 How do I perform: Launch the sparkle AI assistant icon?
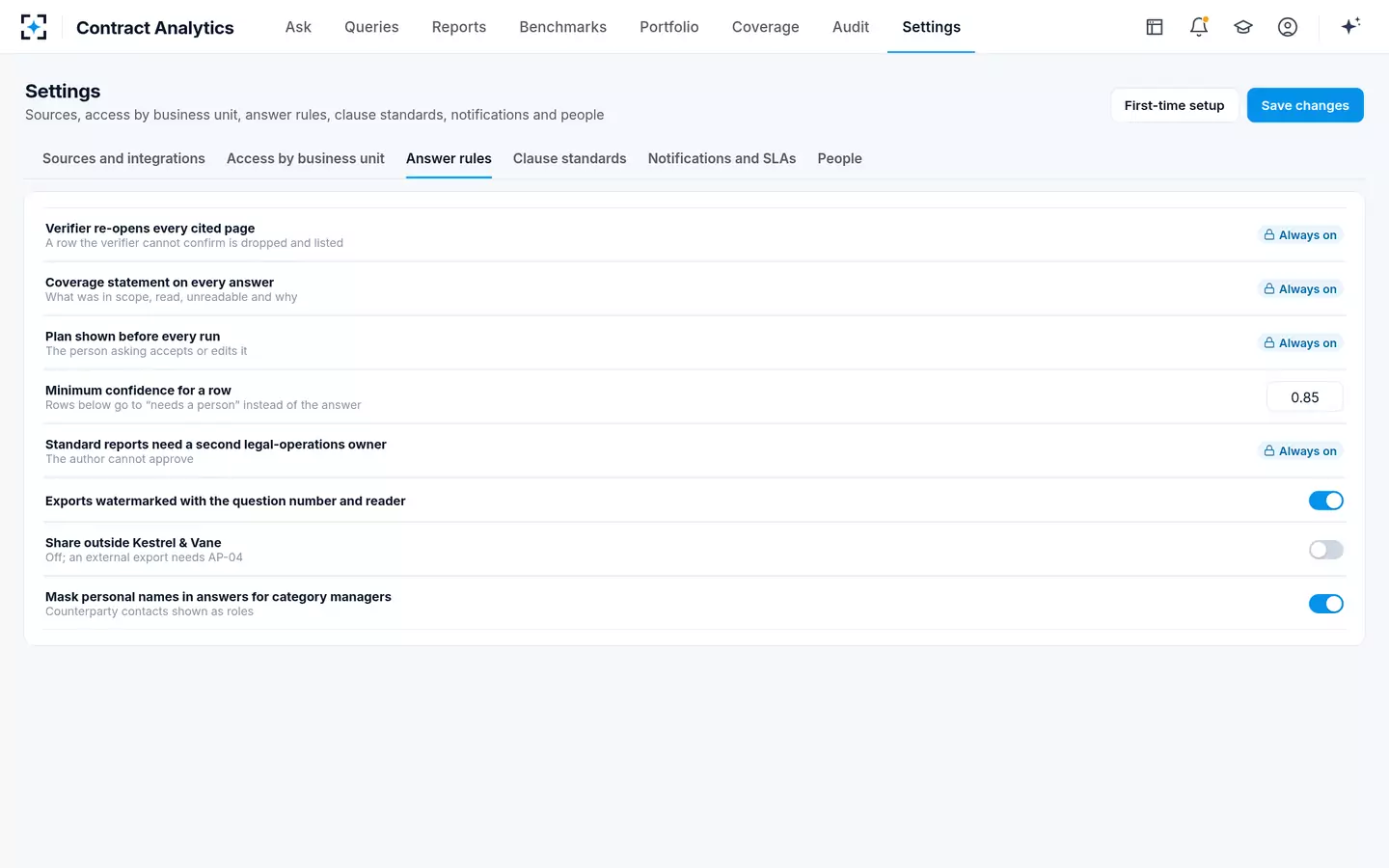coord(1350,26)
